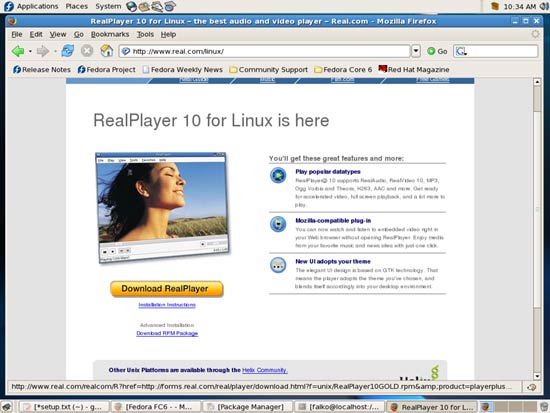Switch to the Fedora FC6 taskbar window
This screenshot has width=550, height=413.
click(x=155, y=407)
